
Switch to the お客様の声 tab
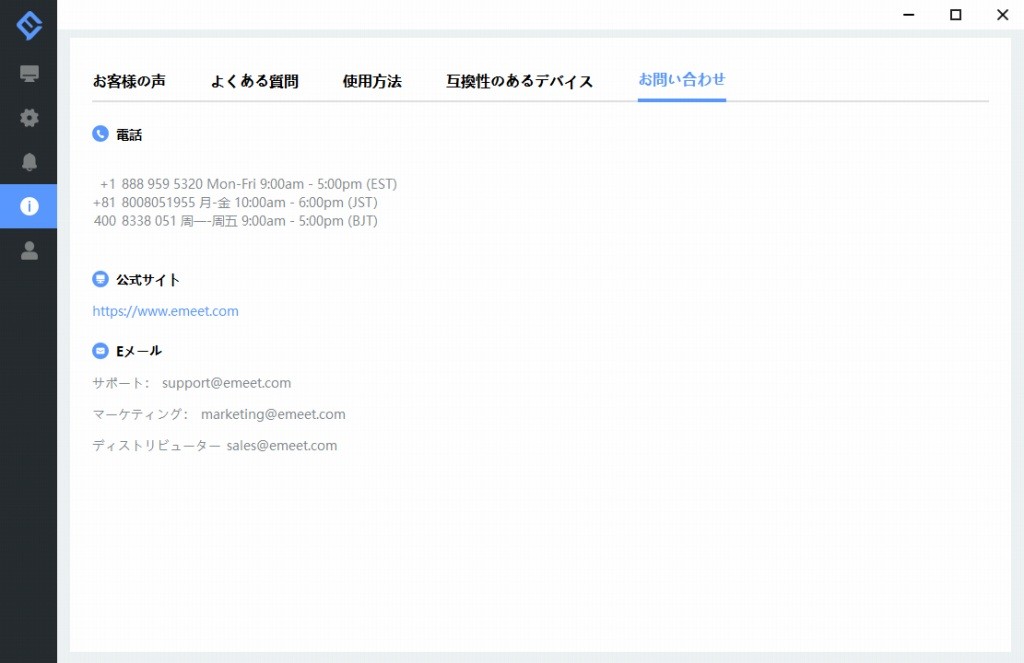pos(129,81)
